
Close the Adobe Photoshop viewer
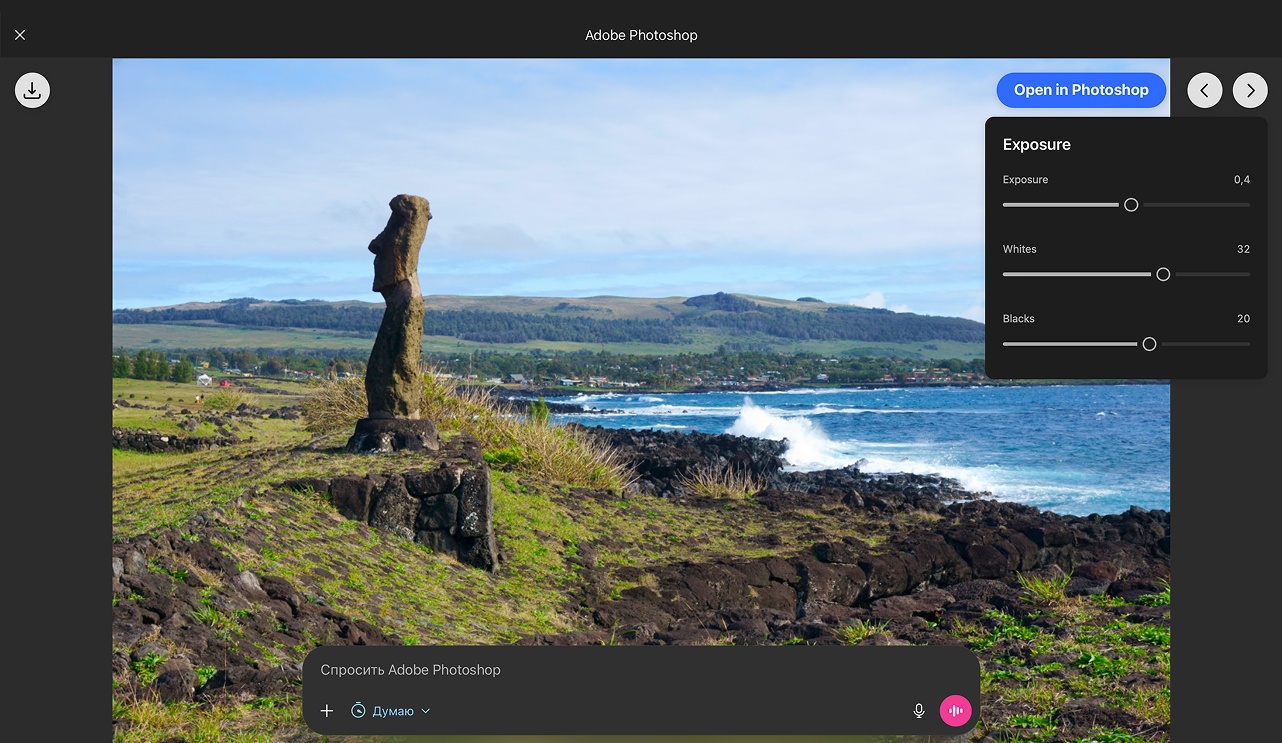pyautogui.click(x=20, y=35)
